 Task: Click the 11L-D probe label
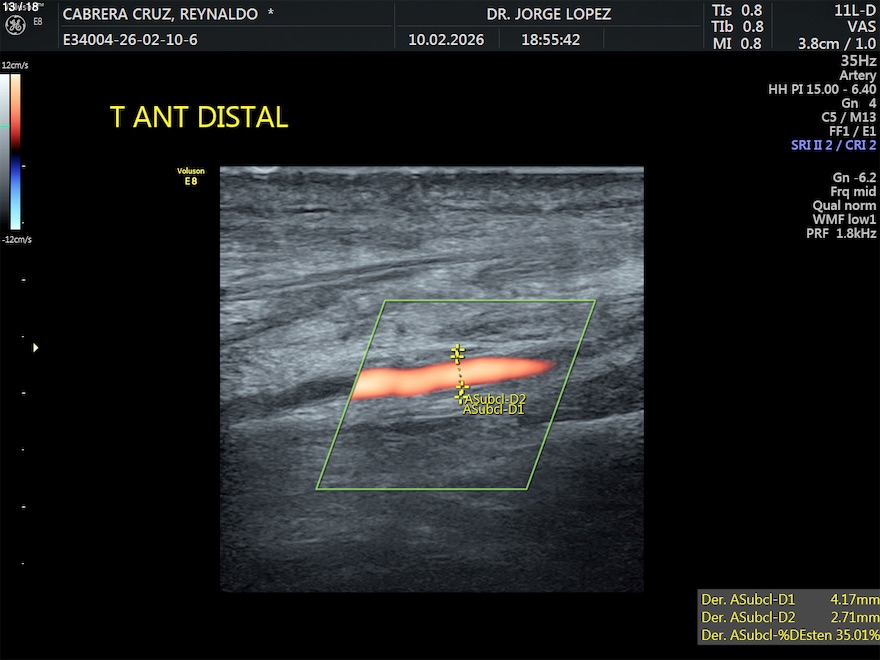tap(854, 11)
